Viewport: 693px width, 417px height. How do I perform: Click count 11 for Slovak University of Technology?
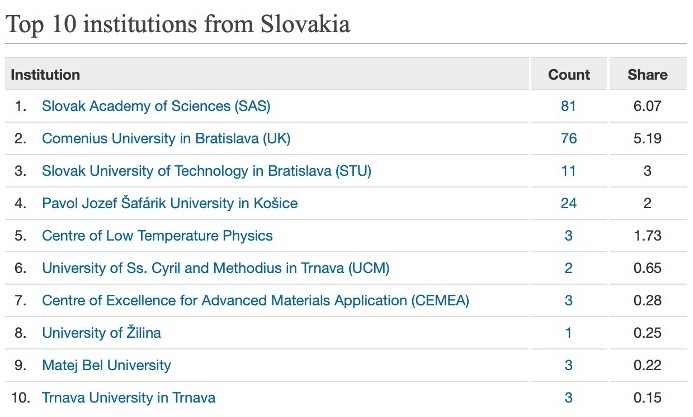pos(568,171)
